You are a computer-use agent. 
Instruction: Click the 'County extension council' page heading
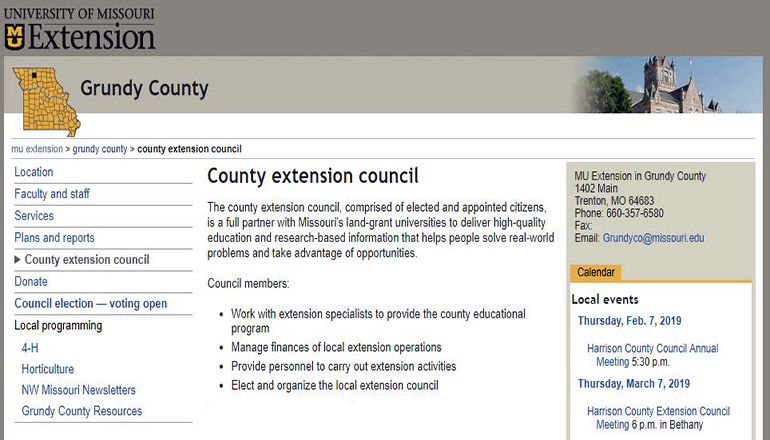coord(313,176)
